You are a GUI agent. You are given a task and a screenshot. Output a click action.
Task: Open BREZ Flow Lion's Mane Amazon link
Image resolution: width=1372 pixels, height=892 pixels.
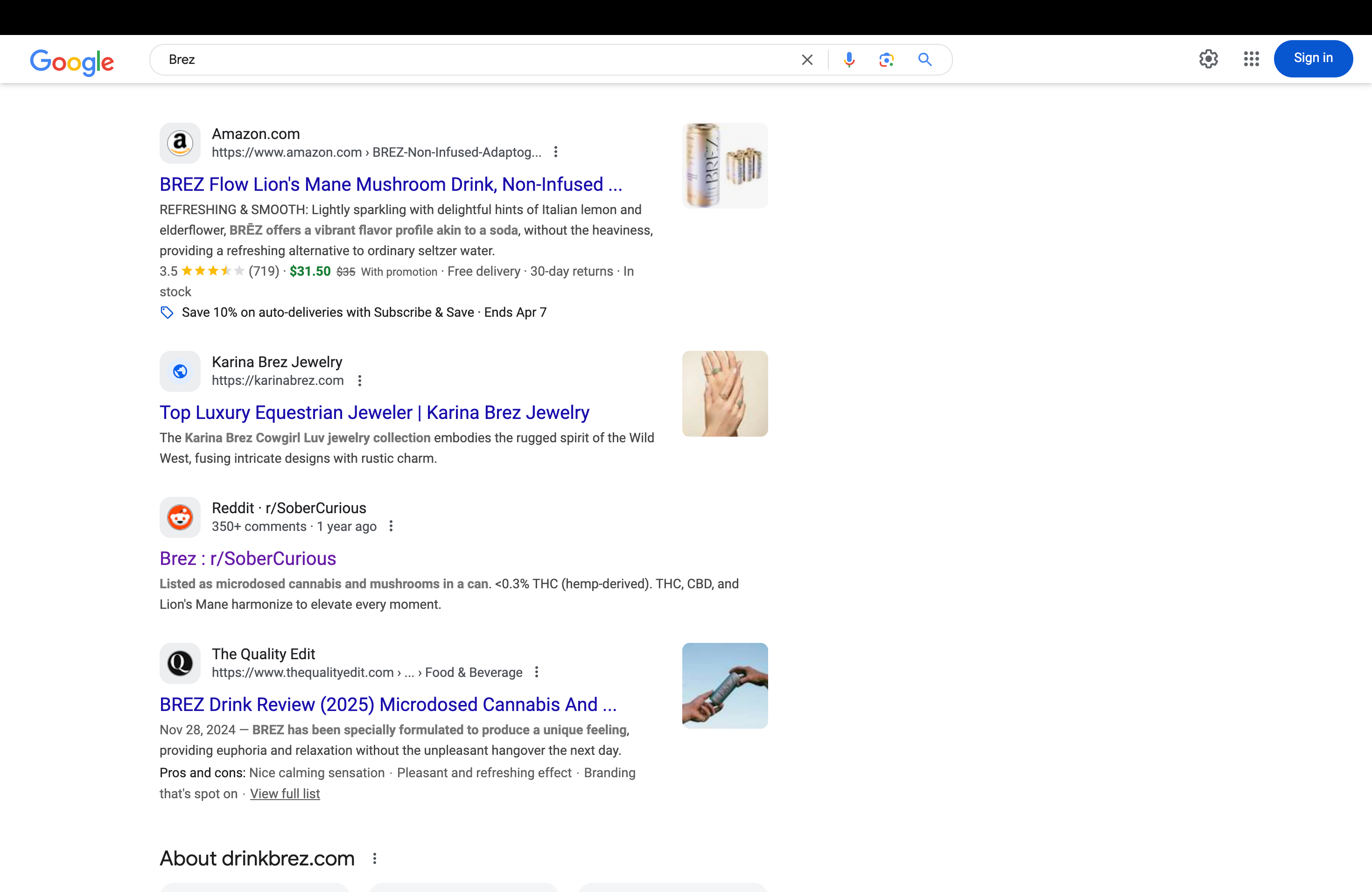click(x=391, y=184)
